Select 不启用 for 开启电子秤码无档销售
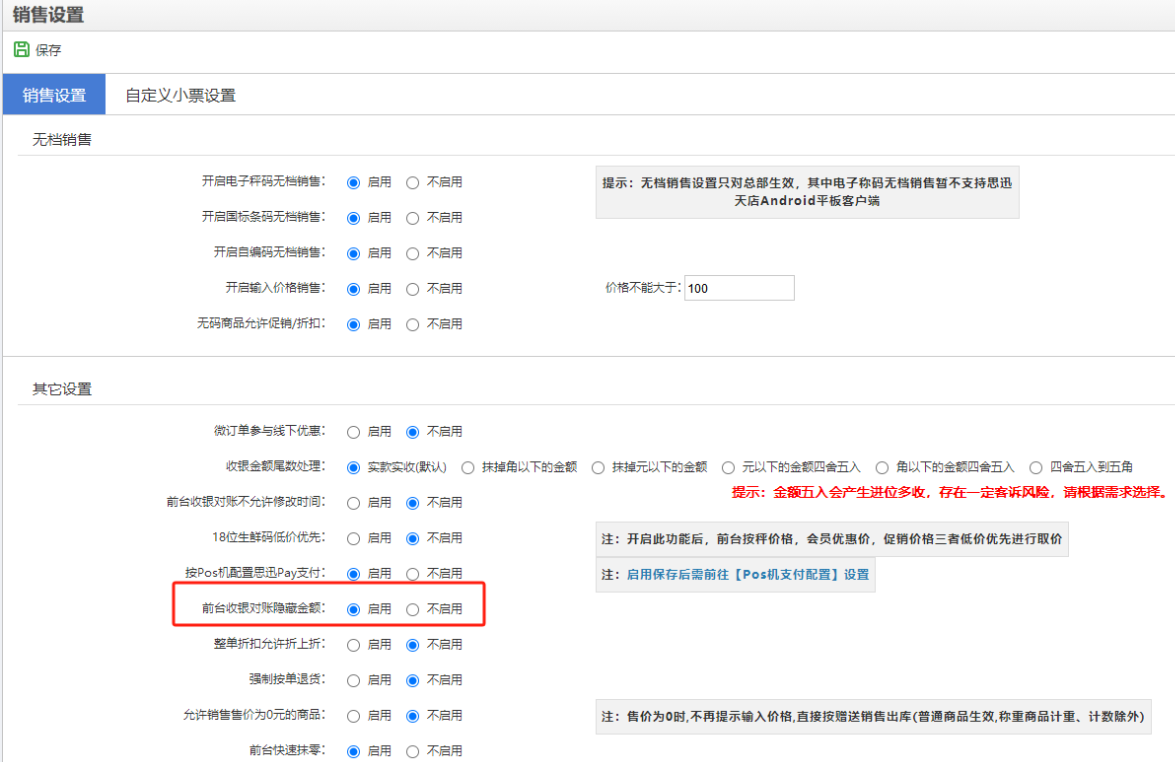This screenshot has height=762, width=1175. point(412,182)
